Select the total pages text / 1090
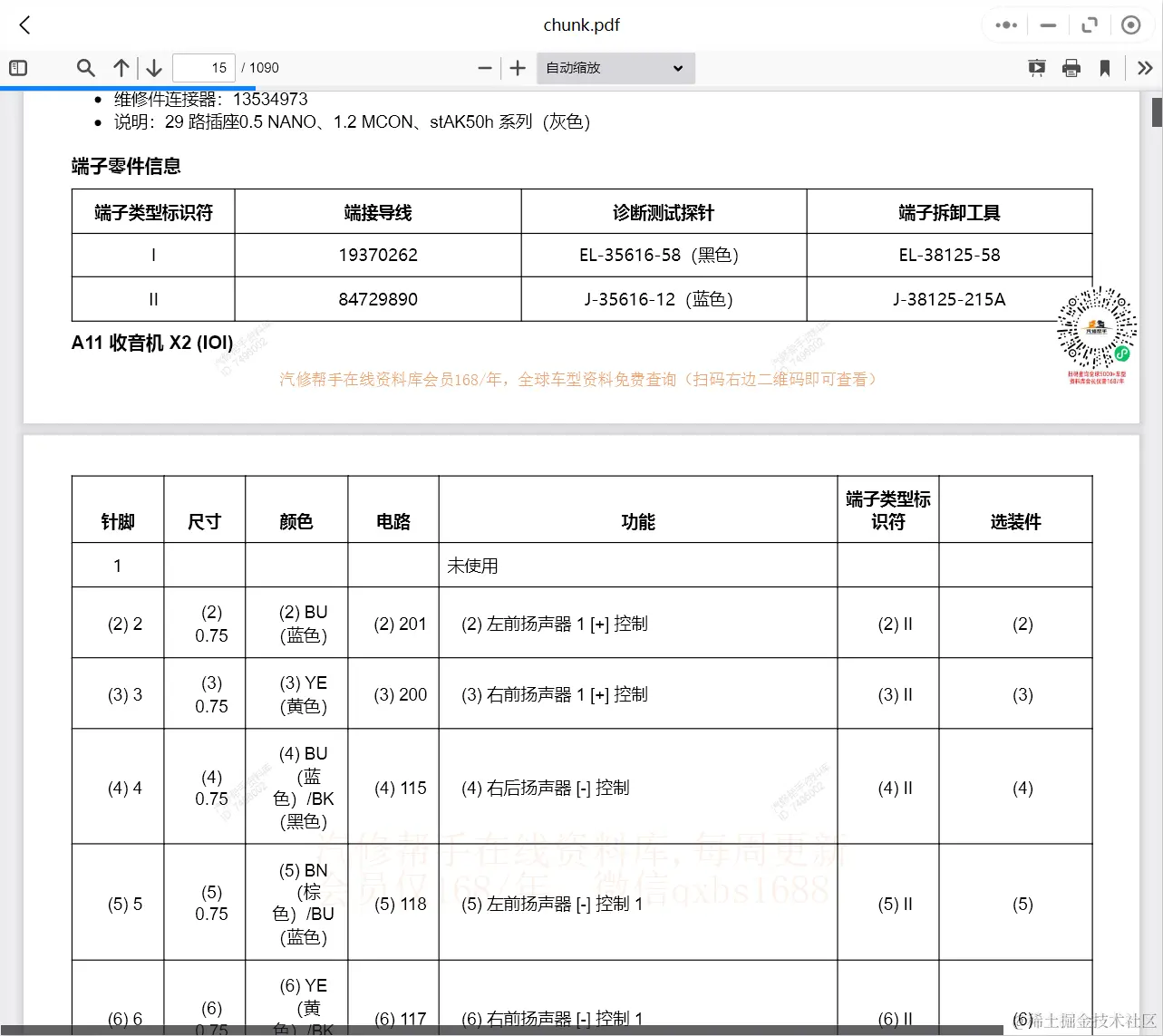1163x1036 pixels. [x=260, y=68]
